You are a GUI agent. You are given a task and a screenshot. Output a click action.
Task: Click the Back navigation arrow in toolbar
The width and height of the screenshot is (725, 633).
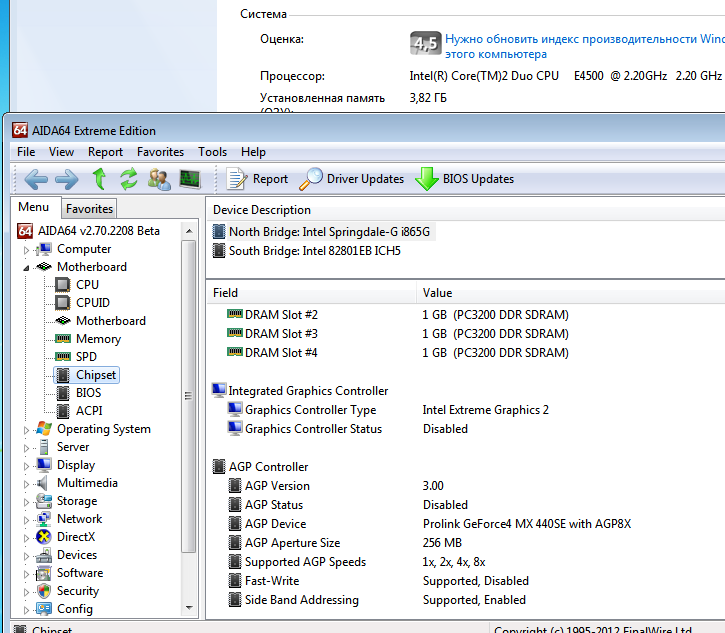36,179
